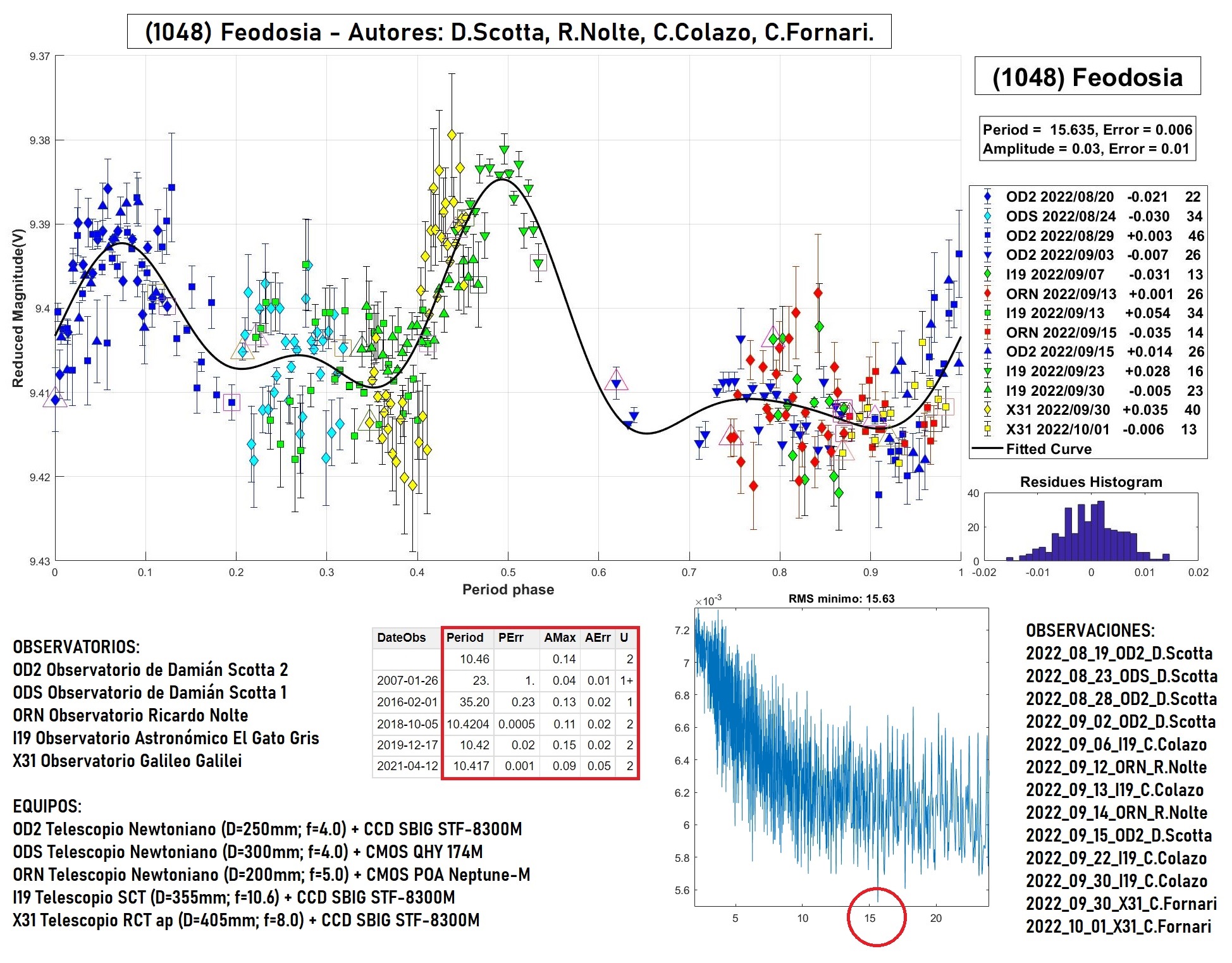The width and height of the screenshot is (1232, 963).
Task: Click the 'AErr' table column header
Action: 598,637
